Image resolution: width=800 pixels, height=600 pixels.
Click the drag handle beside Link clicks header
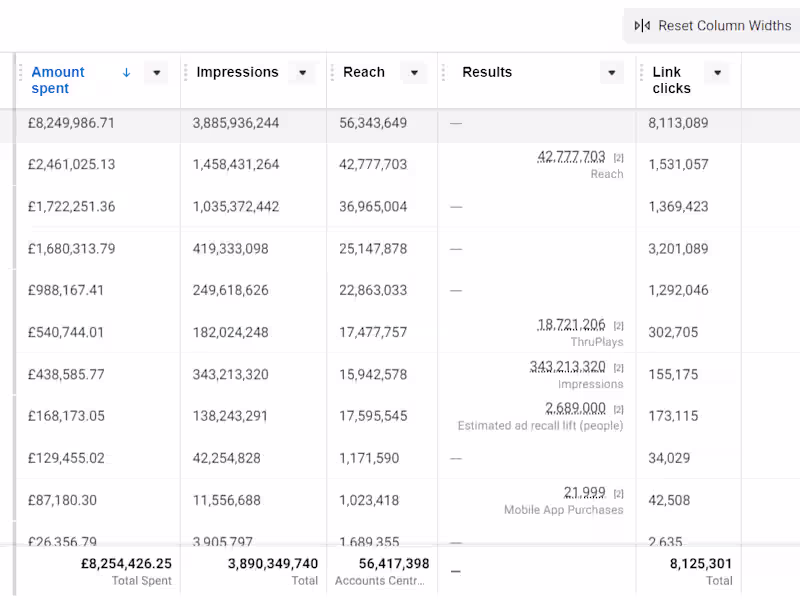click(641, 73)
